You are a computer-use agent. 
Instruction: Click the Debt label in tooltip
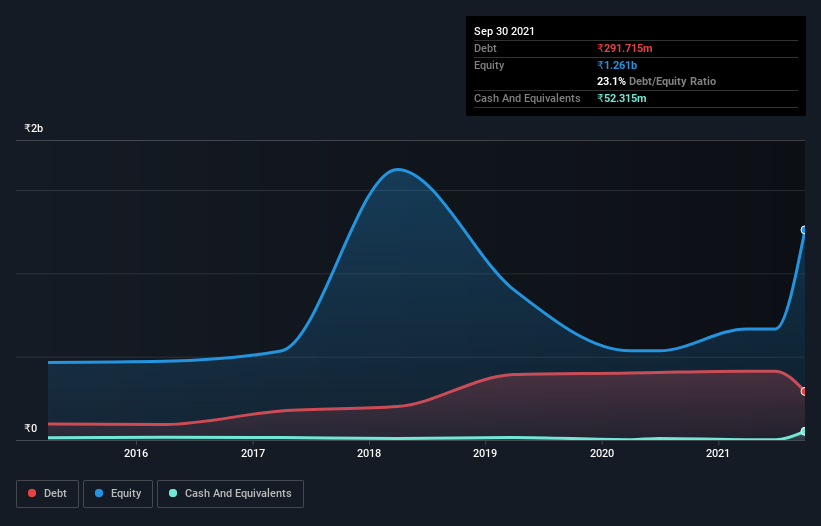tap(485, 48)
